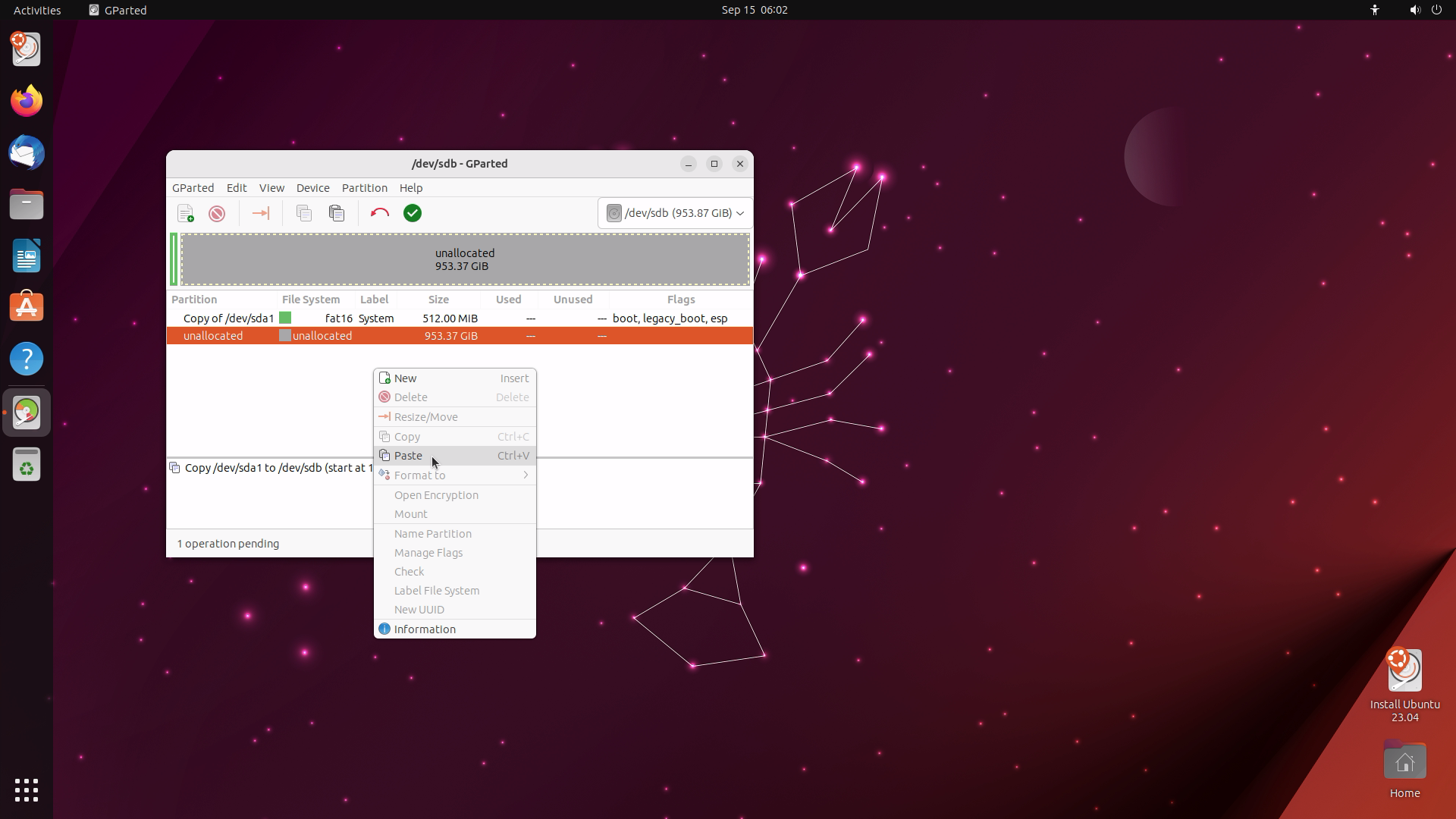Screen dimensions: 1456x819
Task: Open Help from the dock
Action: (x=27, y=359)
